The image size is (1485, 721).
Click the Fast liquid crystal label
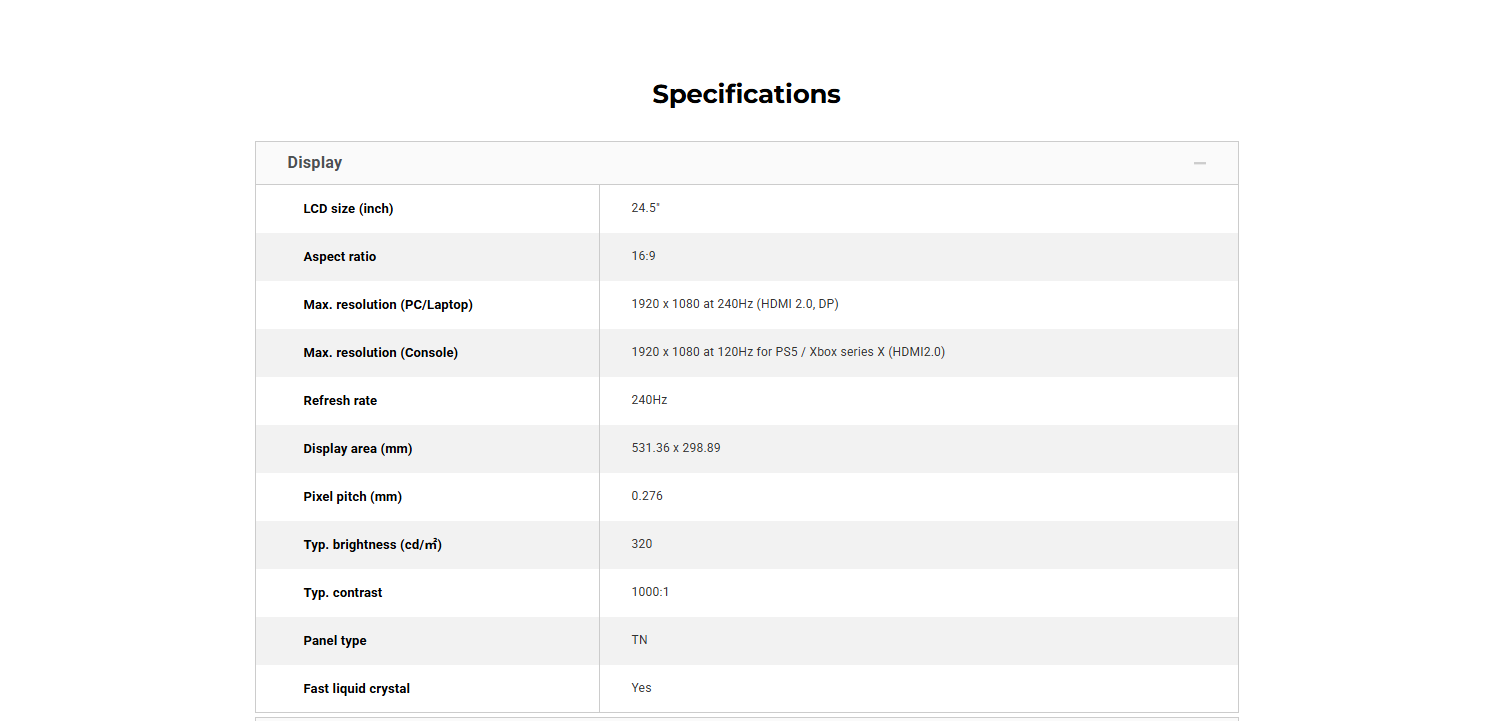356,689
